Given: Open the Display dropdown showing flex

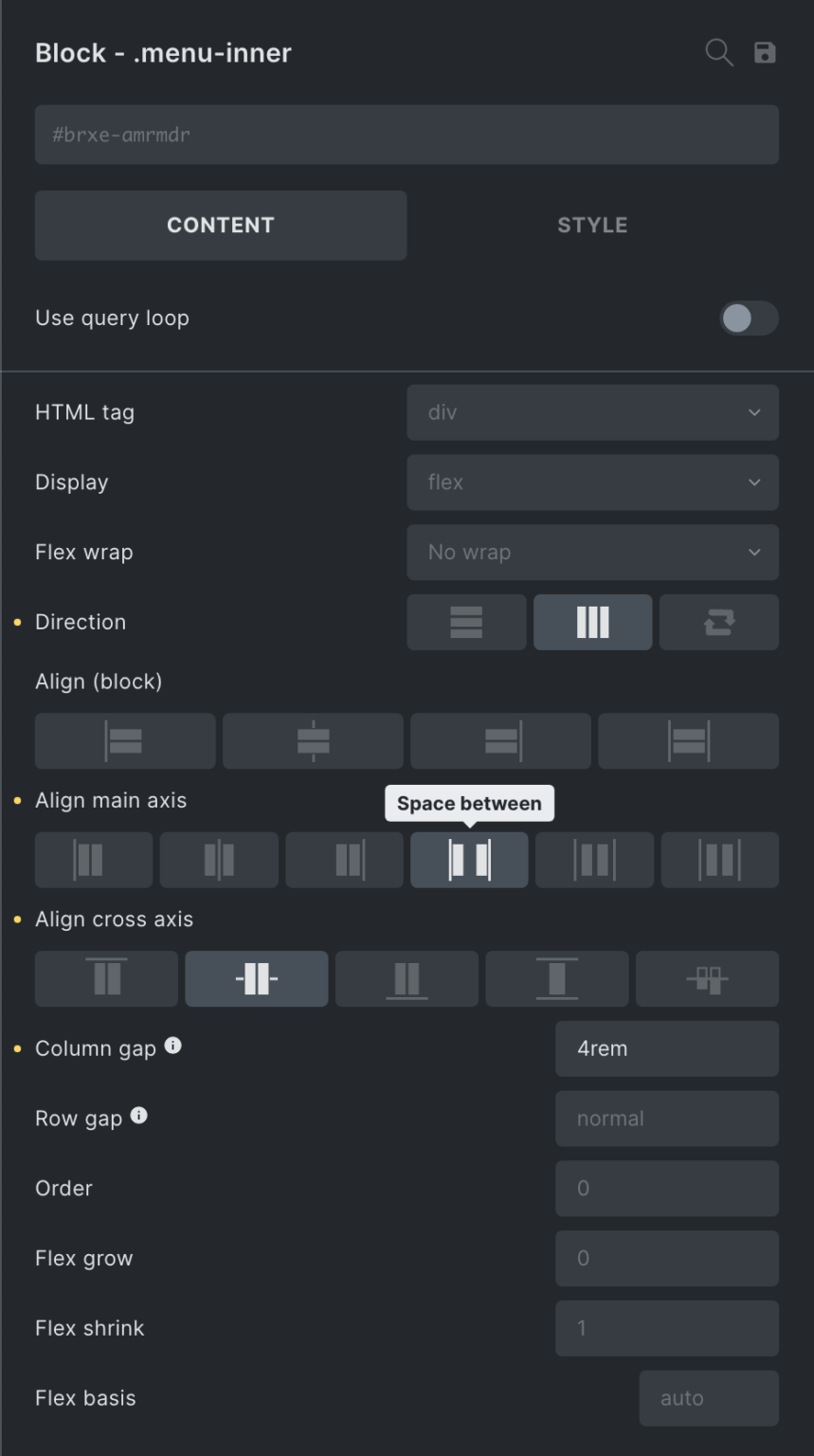Looking at the screenshot, I should [x=592, y=482].
